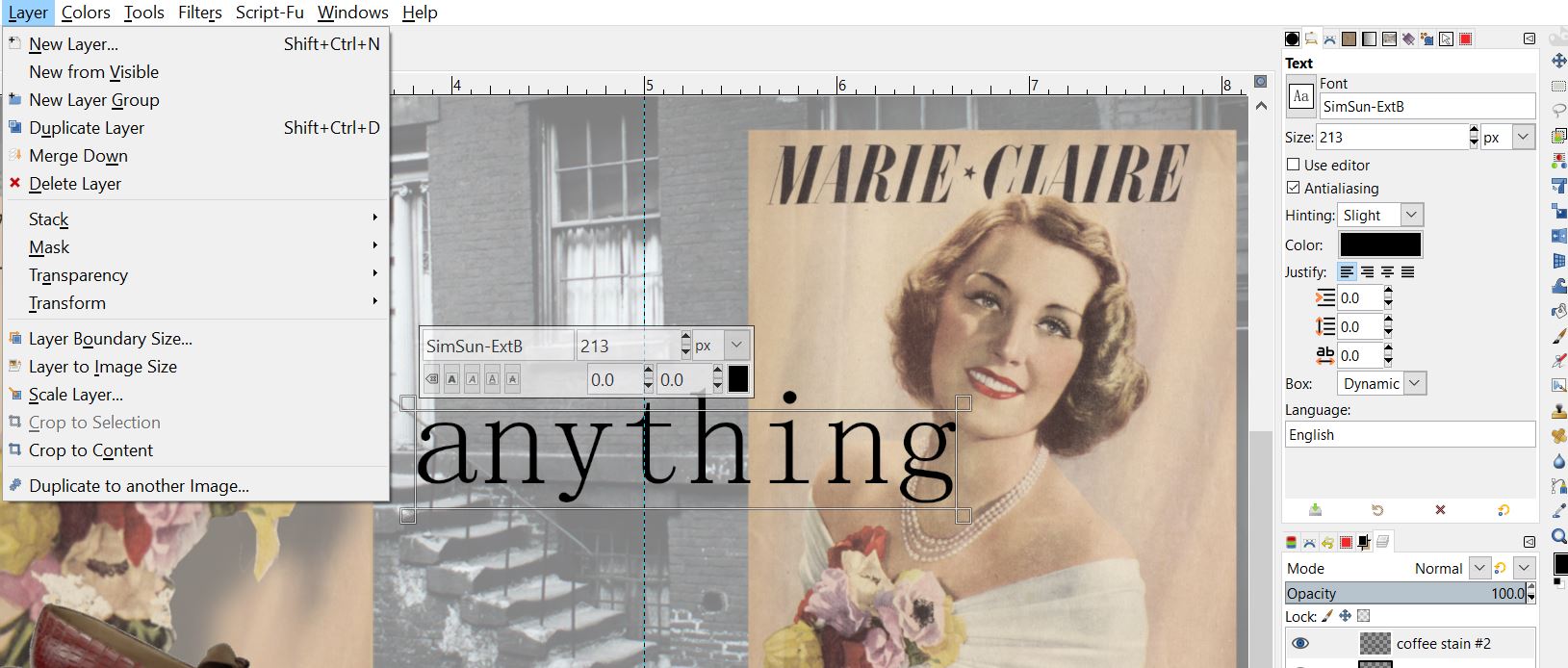Open the Undo History tab
The image size is (1568, 668).
coord(1327,543)
